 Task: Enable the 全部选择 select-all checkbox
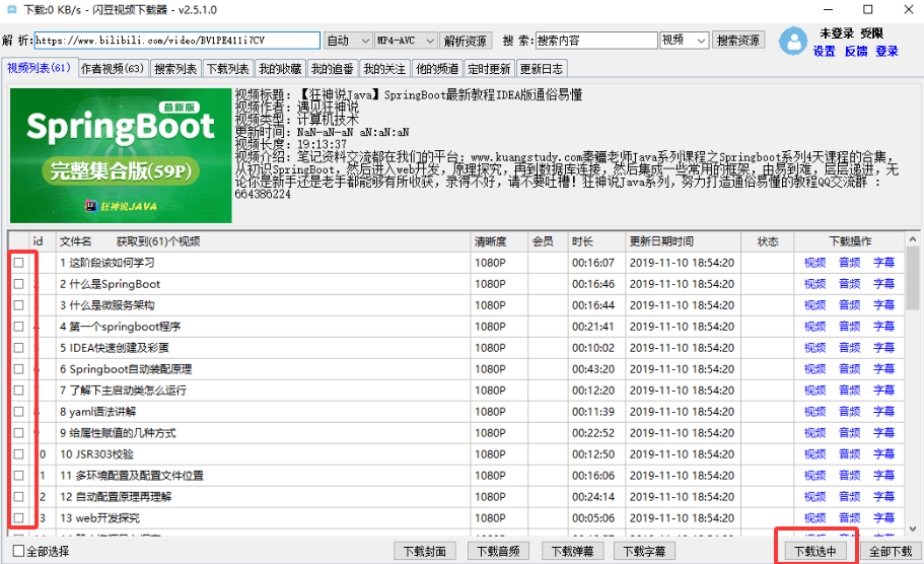(19, 551)
